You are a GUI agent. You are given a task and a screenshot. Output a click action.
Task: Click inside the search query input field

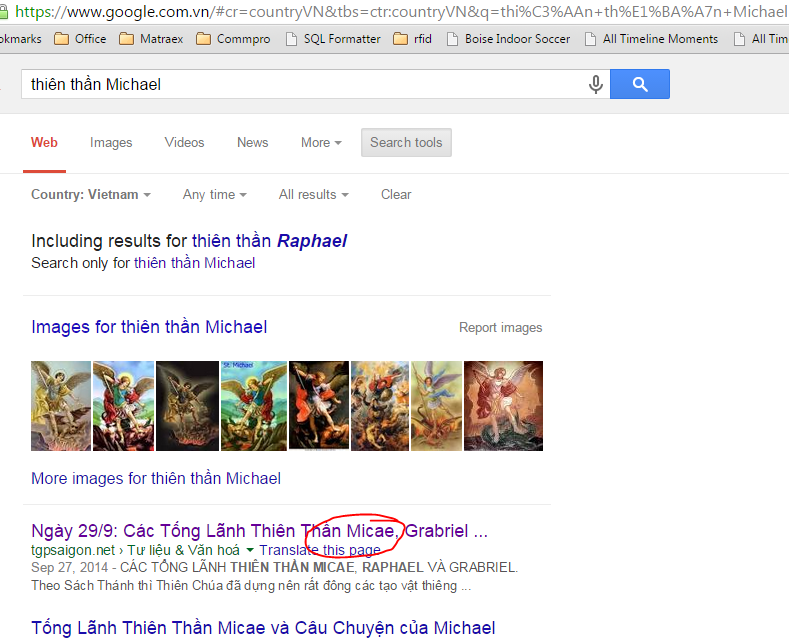[302, 84]
